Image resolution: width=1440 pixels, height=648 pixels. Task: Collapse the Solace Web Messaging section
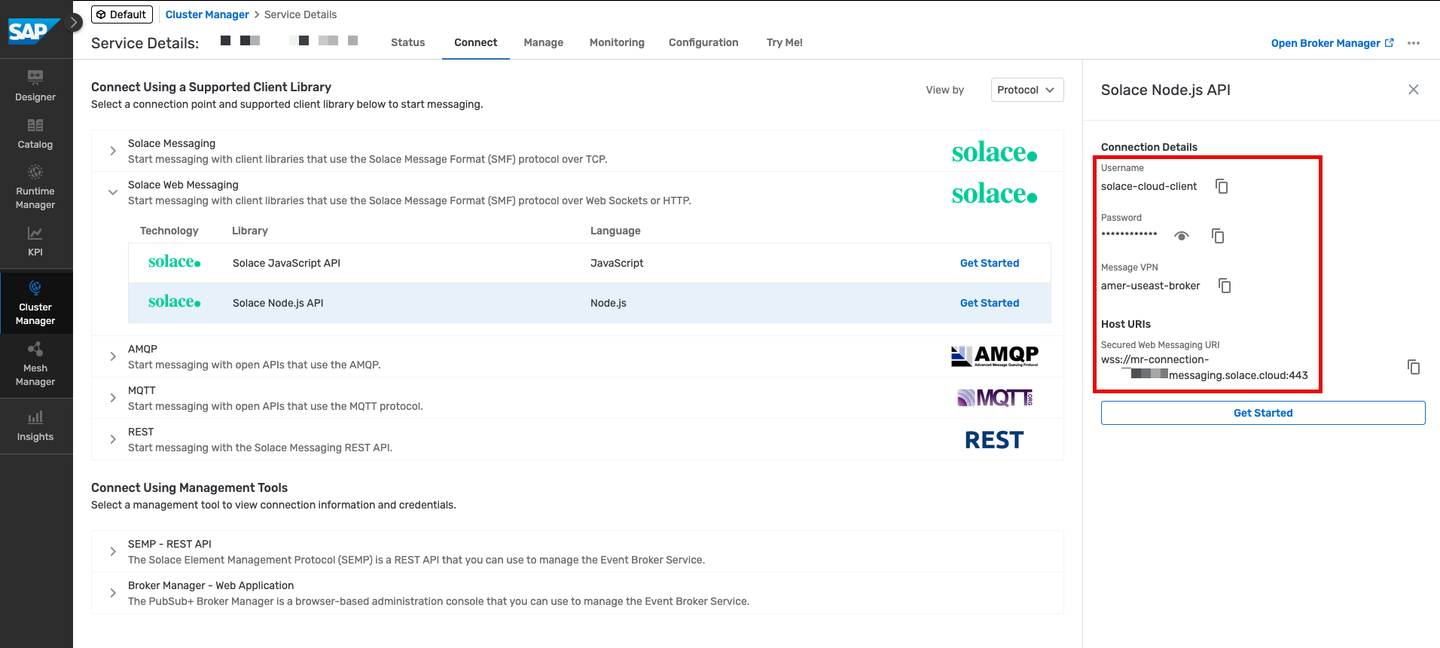point(113,192)
